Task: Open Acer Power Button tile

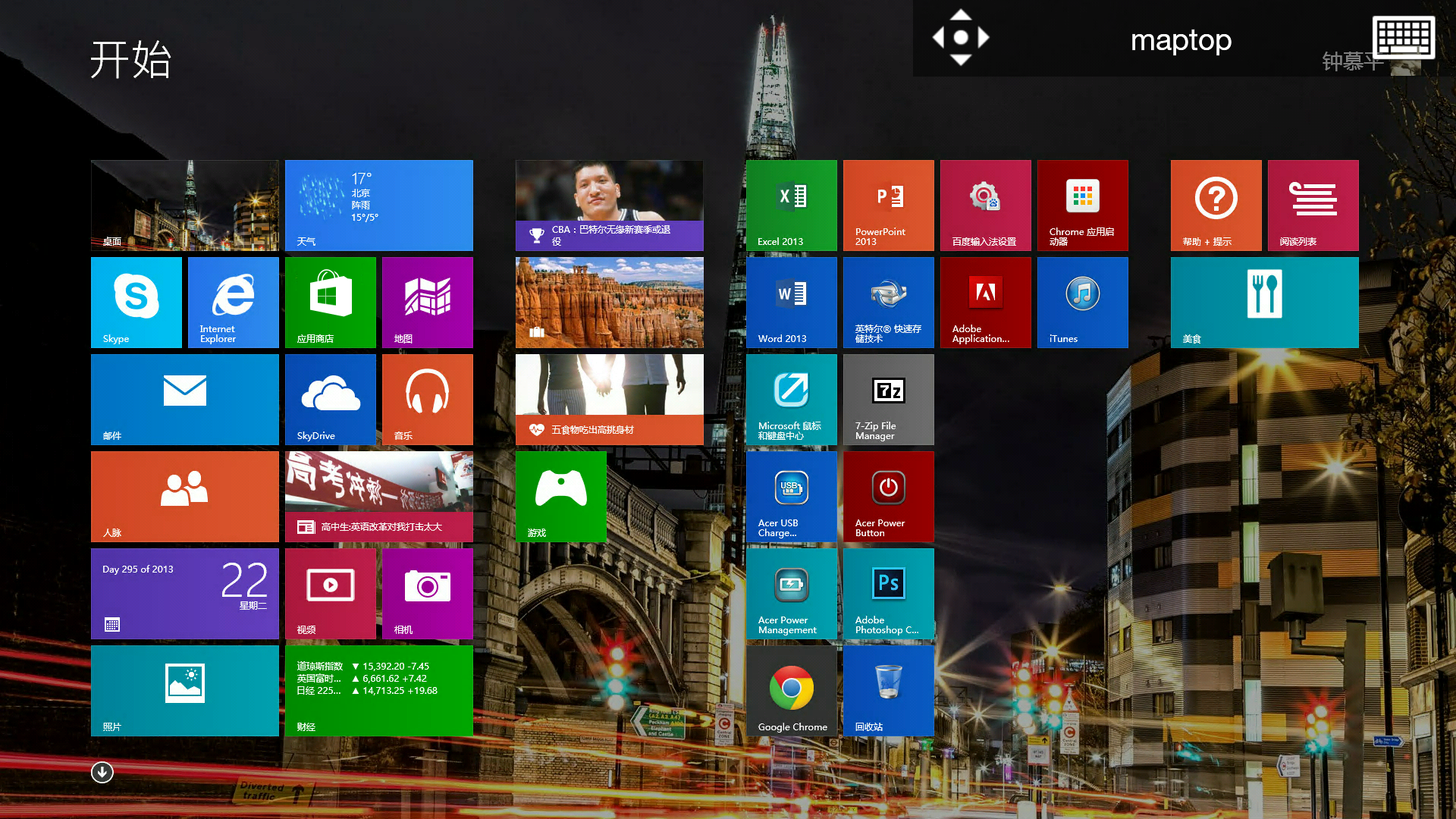Action: pos(889,497)
